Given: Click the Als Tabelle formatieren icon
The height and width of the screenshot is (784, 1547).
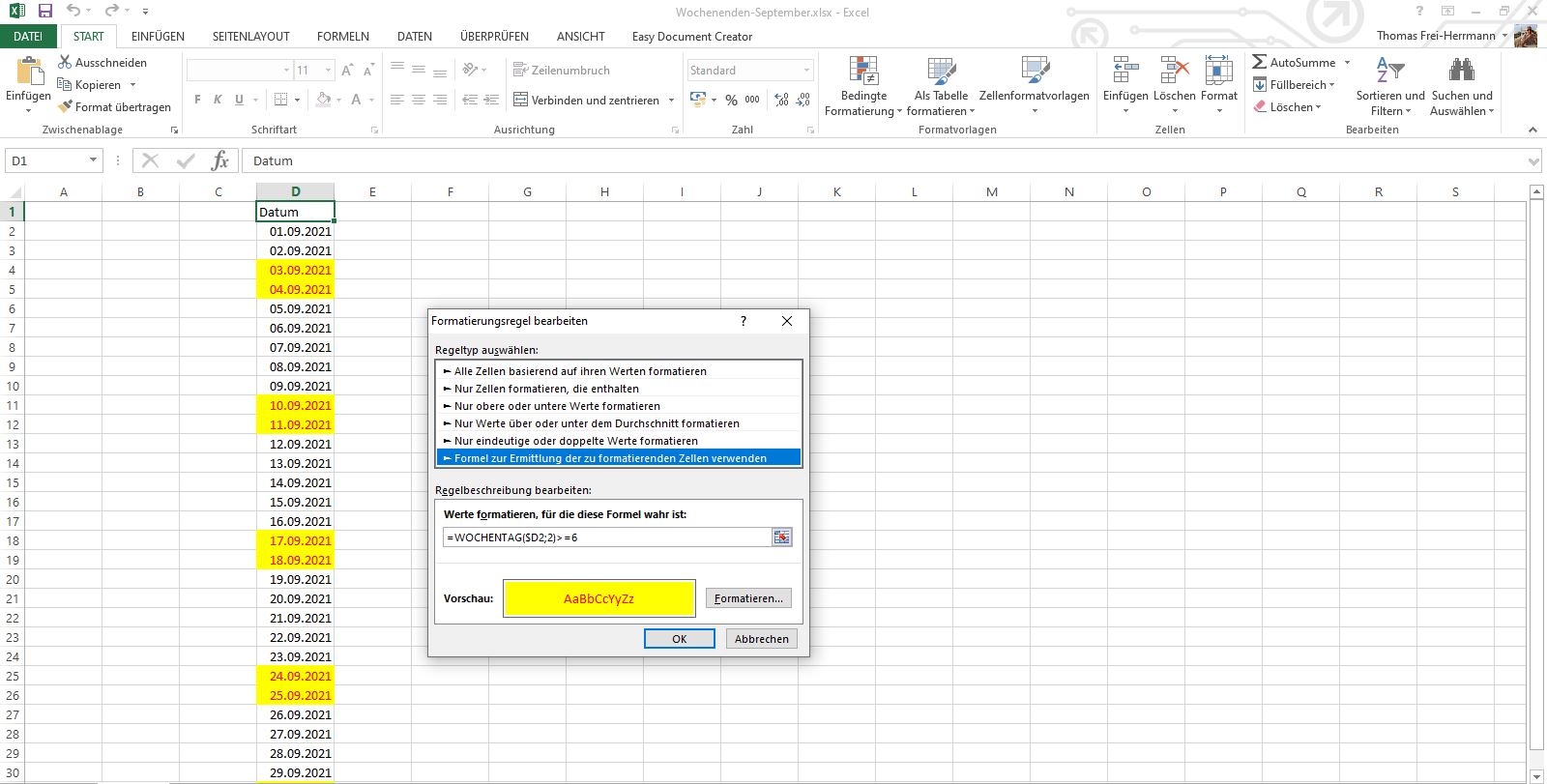Looking at the screenshot, I should [941, 71].
